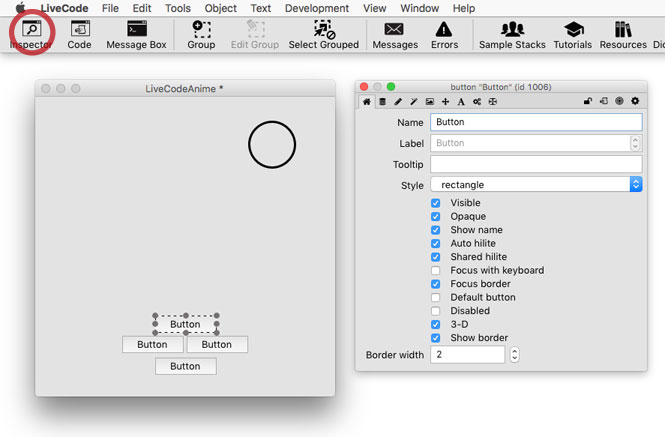Click the lowest Button in LiveCodeAnime window
Image resolution: width=665 pixels, height=437 pixels.
tap(186, 366)
